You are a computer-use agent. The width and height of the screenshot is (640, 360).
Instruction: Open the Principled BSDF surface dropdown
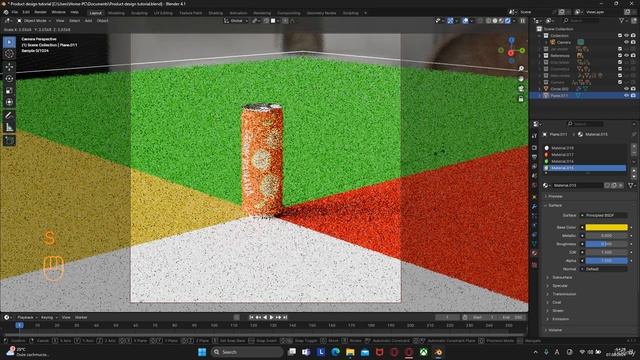pos(604,215)
